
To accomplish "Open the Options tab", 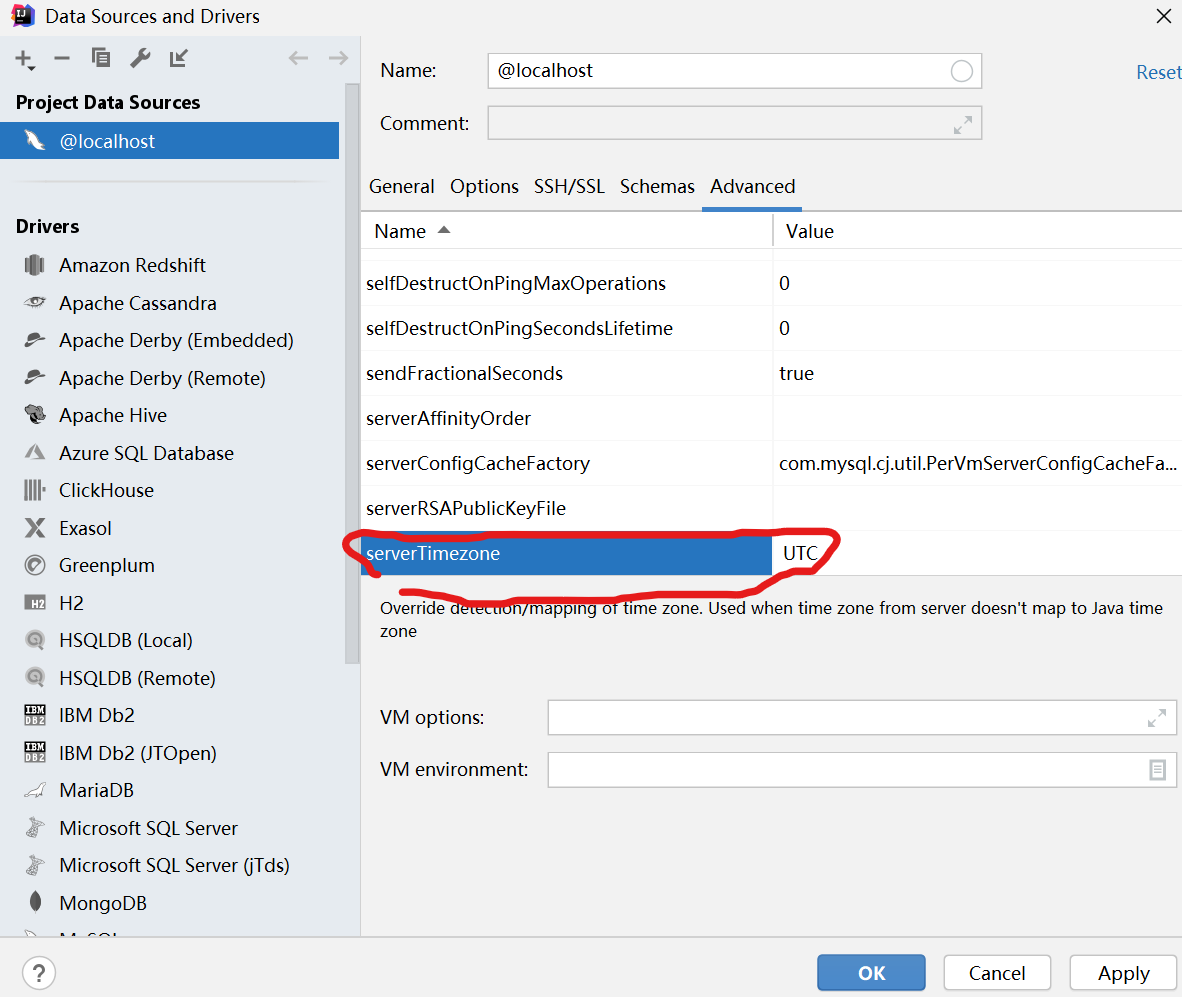I will tap(484, 186).
